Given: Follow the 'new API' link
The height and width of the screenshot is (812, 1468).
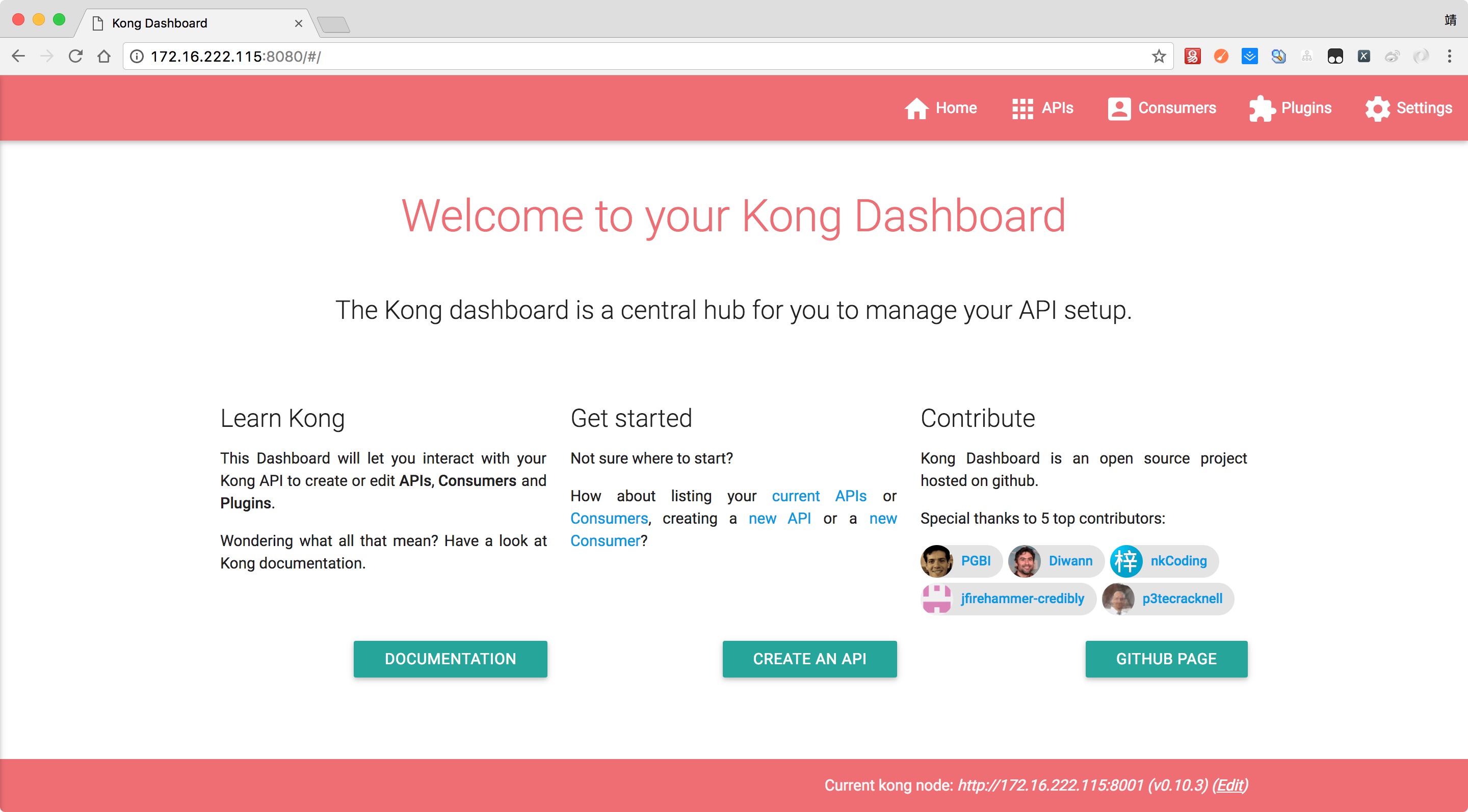Looking at the screenshot, I should pyautogui.click(x=779, y=519).
